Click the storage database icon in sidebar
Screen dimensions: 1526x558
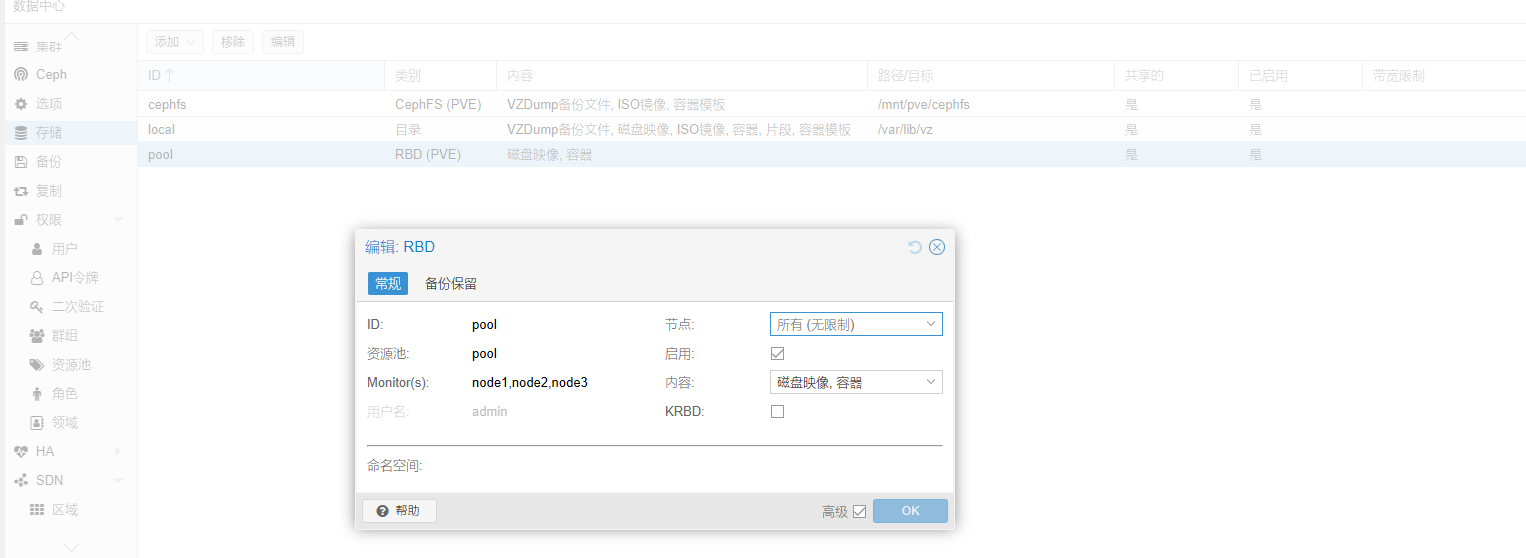click(21, 133)
